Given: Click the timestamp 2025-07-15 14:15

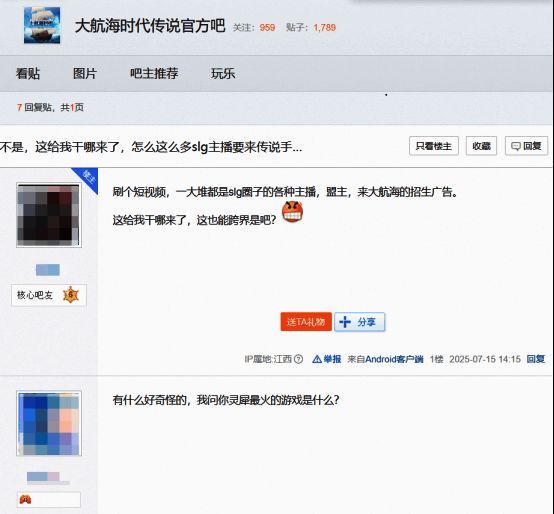Looking at the screenshot, I should (x=485, y=359).
